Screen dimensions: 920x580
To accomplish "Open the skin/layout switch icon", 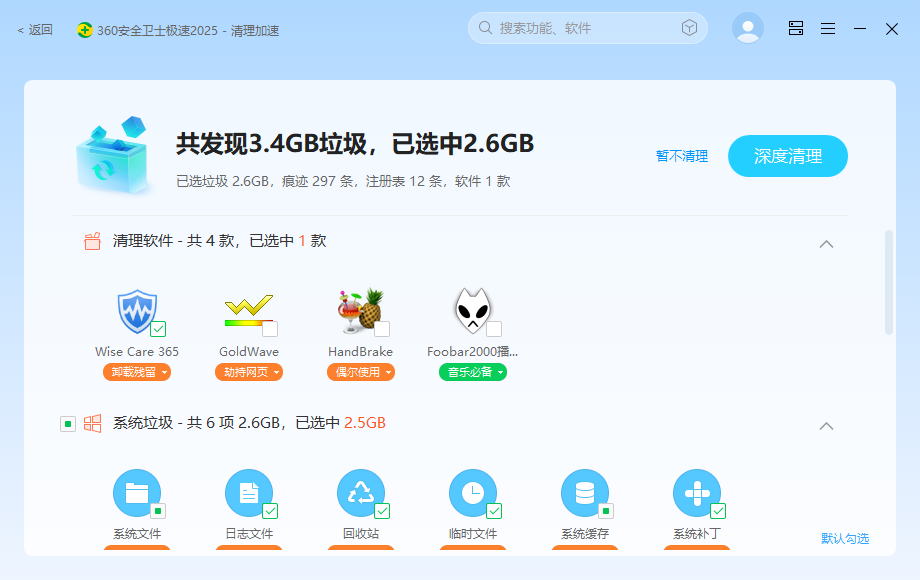I will tap(796, 28).
